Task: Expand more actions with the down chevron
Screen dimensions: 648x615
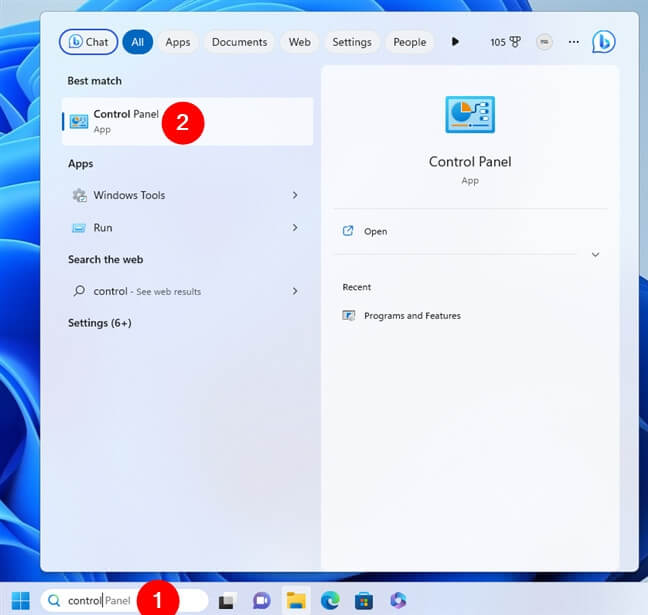Action: click(x=595, y=255)
